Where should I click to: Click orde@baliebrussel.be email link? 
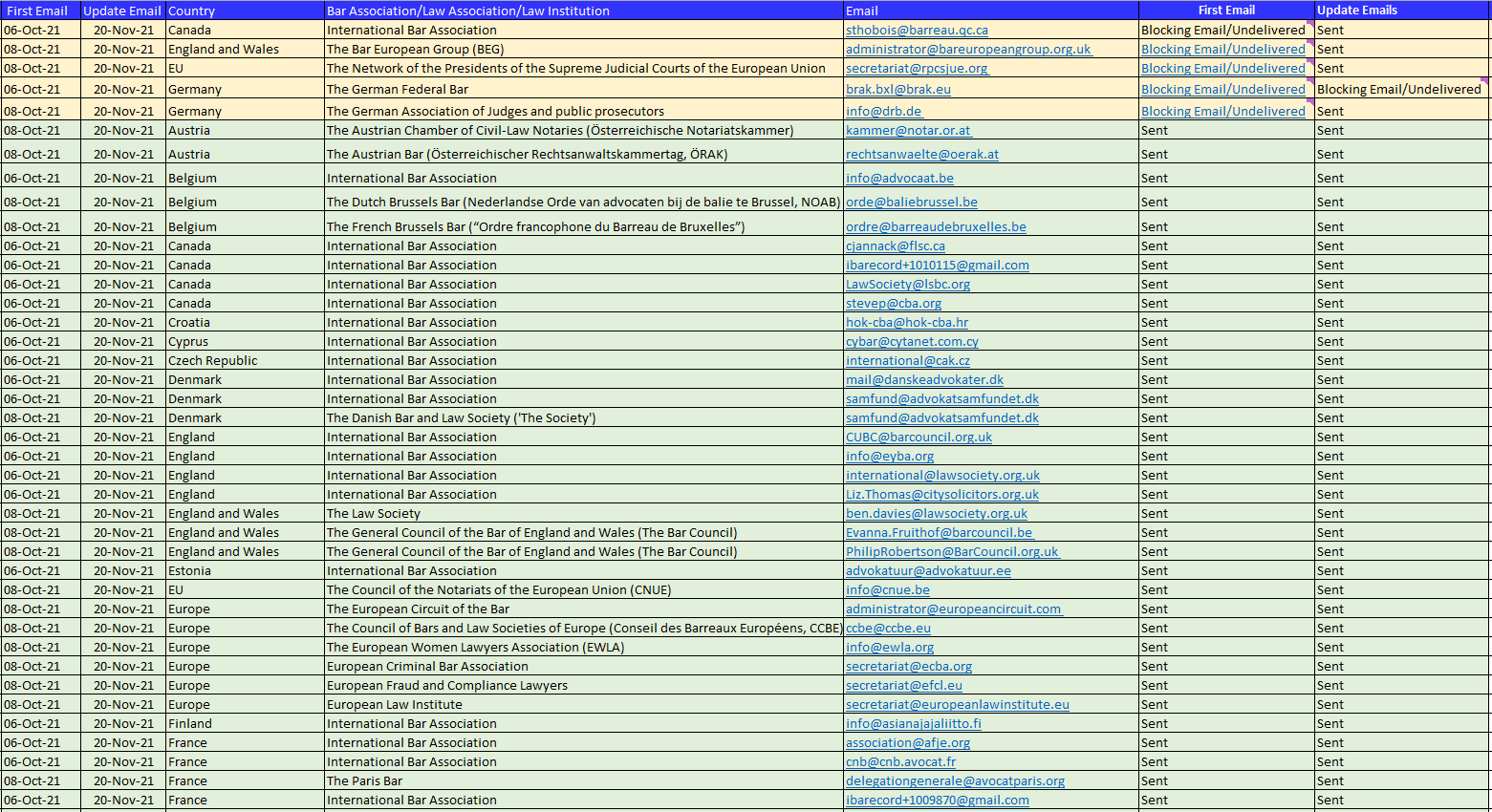pyautogui.click(x=912, y=203)
